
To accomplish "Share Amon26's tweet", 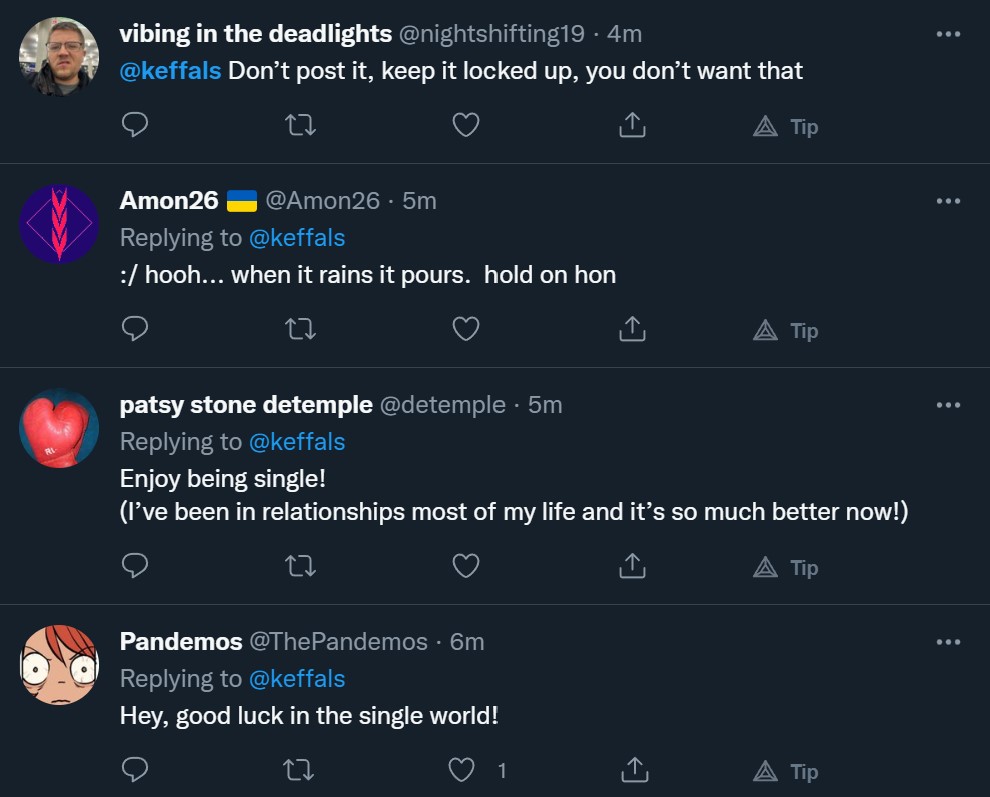I will click(x=631, y=330).
